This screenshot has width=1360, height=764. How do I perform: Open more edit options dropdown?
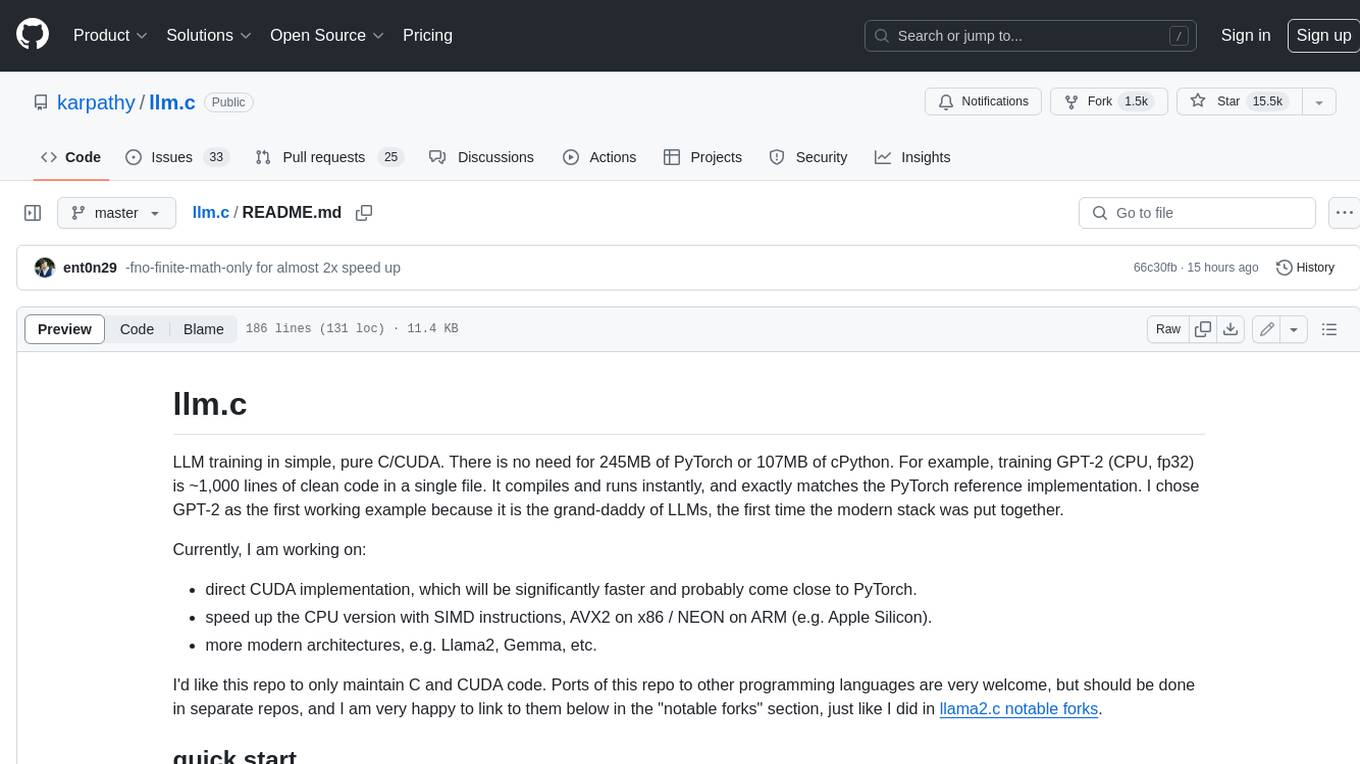[1294, 329]
